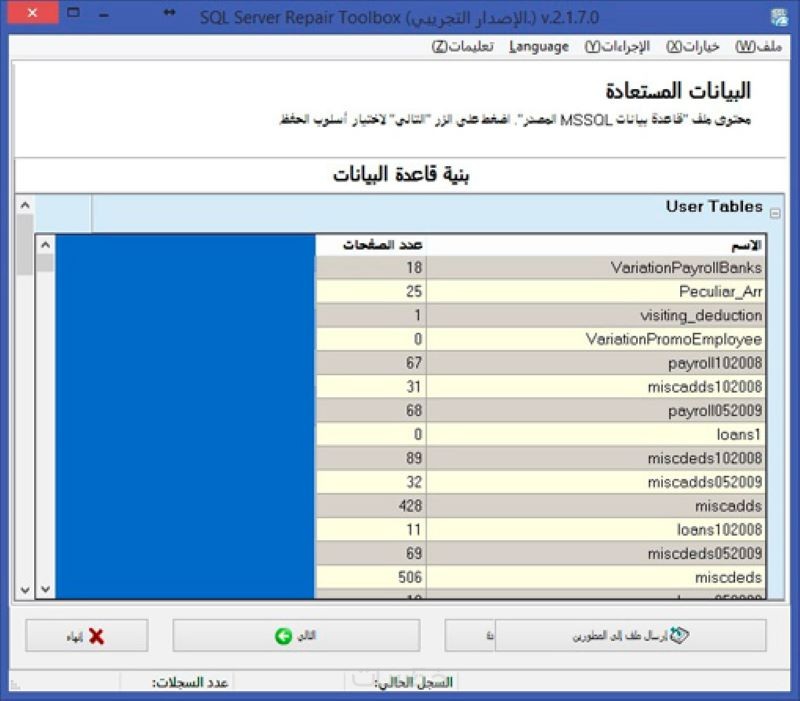Image resolution: width=800 pixels, height=701 pixels.
Task: Select the miscdeds table row
Action: [x=541, y=577]
